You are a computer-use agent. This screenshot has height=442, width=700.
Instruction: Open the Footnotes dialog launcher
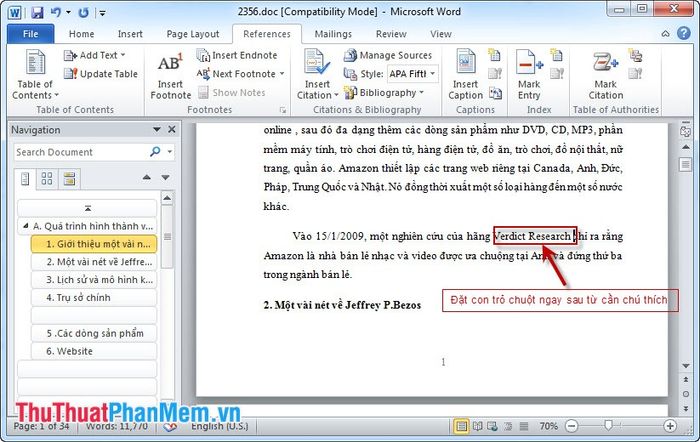pyautogui.click(x=282, y=110)
